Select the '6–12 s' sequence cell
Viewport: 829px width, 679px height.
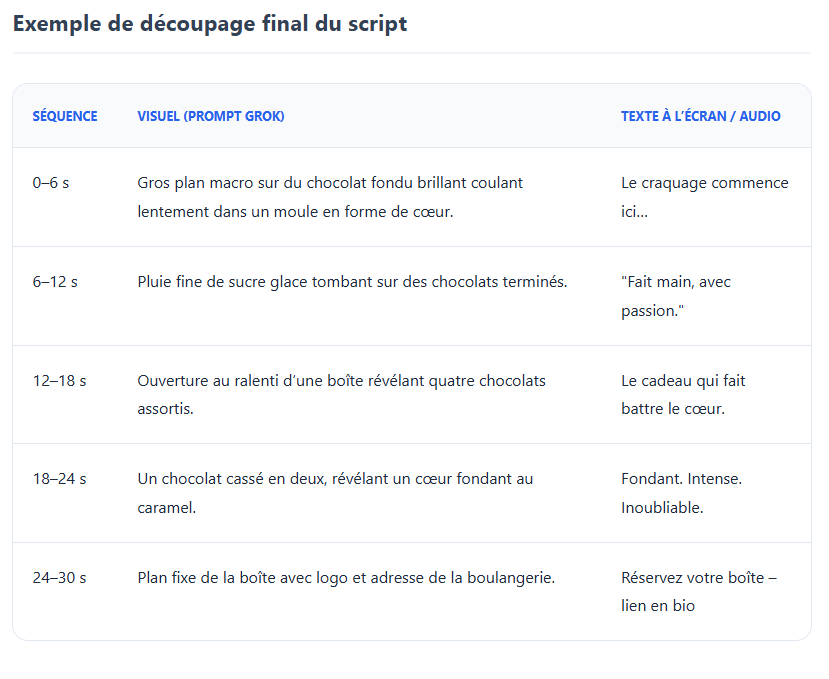[55, 282]
